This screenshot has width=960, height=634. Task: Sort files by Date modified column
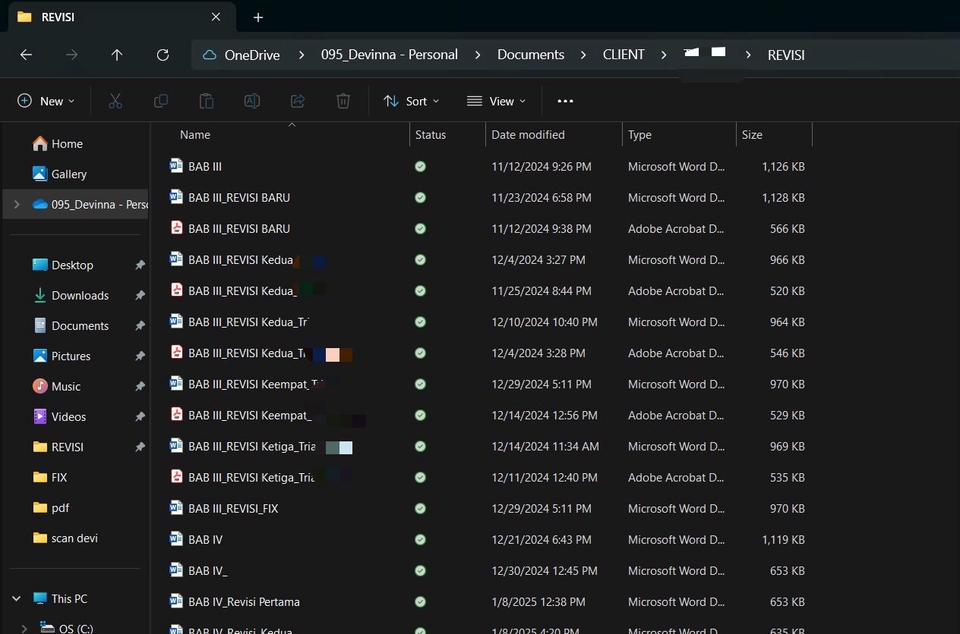(x=528, y=135)
